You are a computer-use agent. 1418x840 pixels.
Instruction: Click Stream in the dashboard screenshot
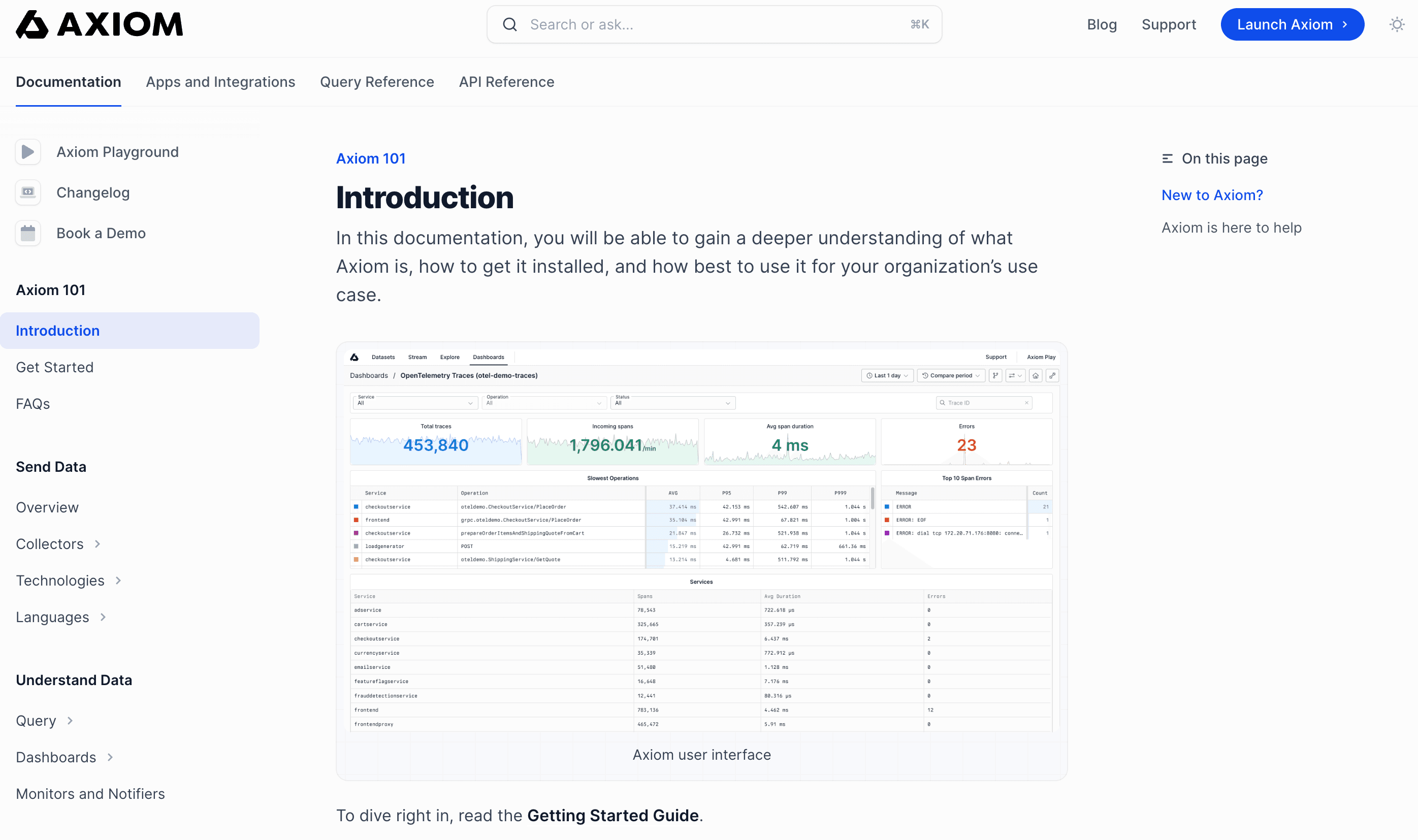coord(417,357)
